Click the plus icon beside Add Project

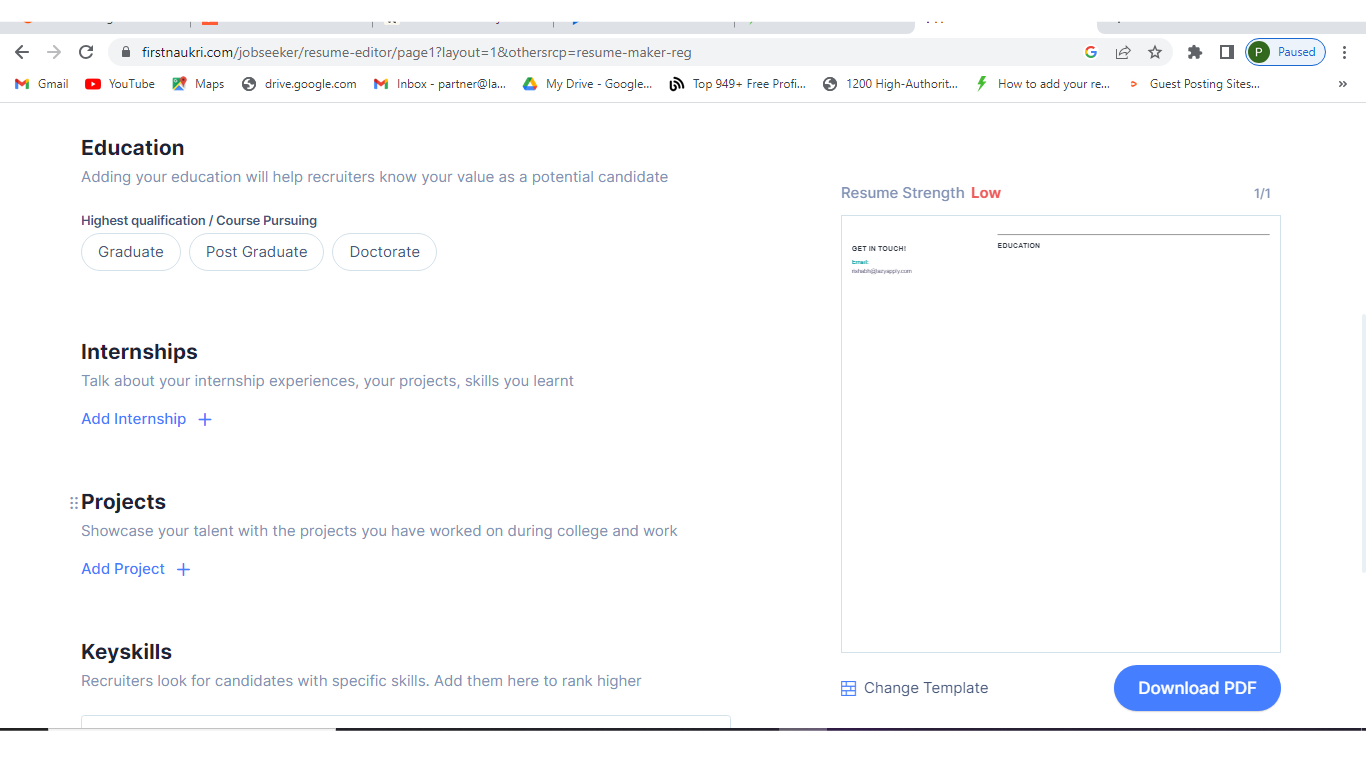coord(183,570)
